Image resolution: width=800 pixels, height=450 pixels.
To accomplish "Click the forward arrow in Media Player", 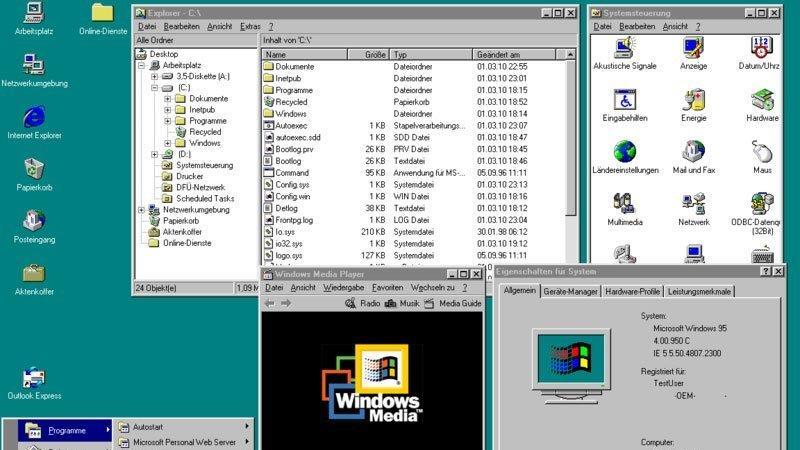I will 286,304.
